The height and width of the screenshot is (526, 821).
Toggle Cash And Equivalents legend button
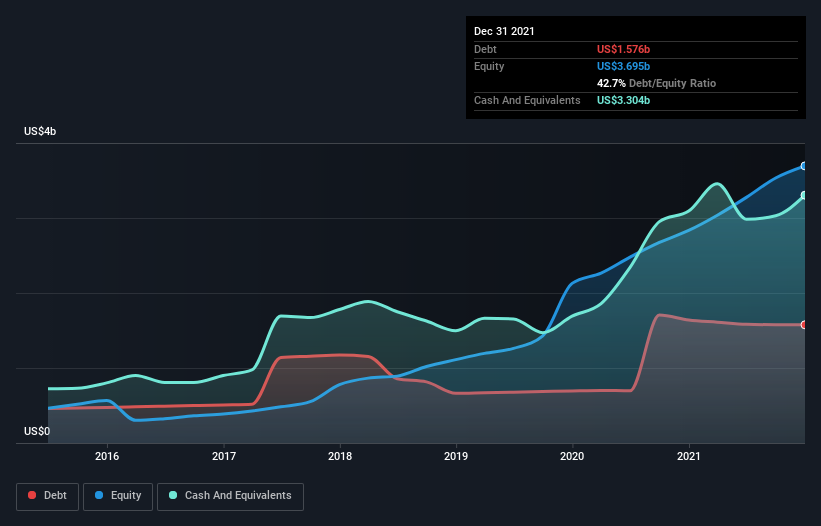click(230, 496)
